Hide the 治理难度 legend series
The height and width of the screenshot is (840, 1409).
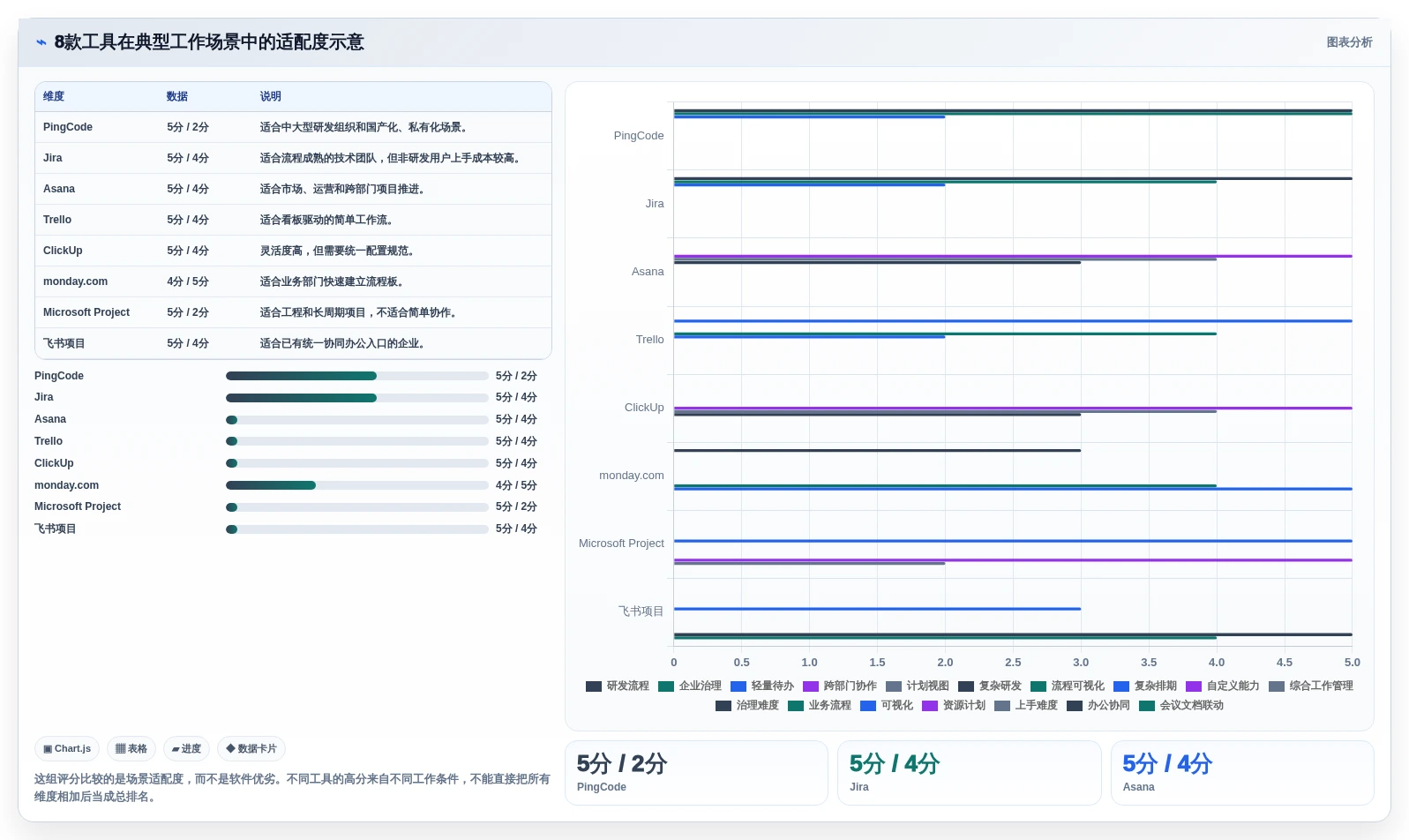747,706
